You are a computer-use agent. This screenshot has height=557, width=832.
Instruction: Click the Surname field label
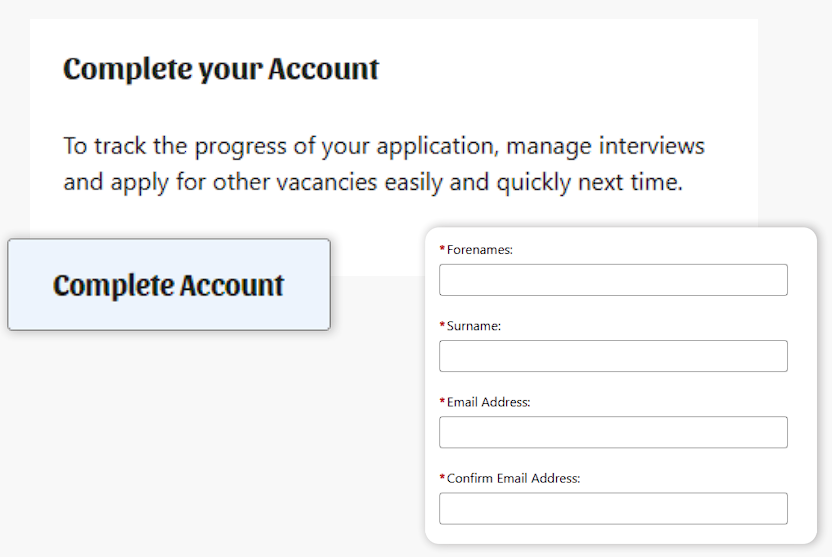click(x=474, y=326)
